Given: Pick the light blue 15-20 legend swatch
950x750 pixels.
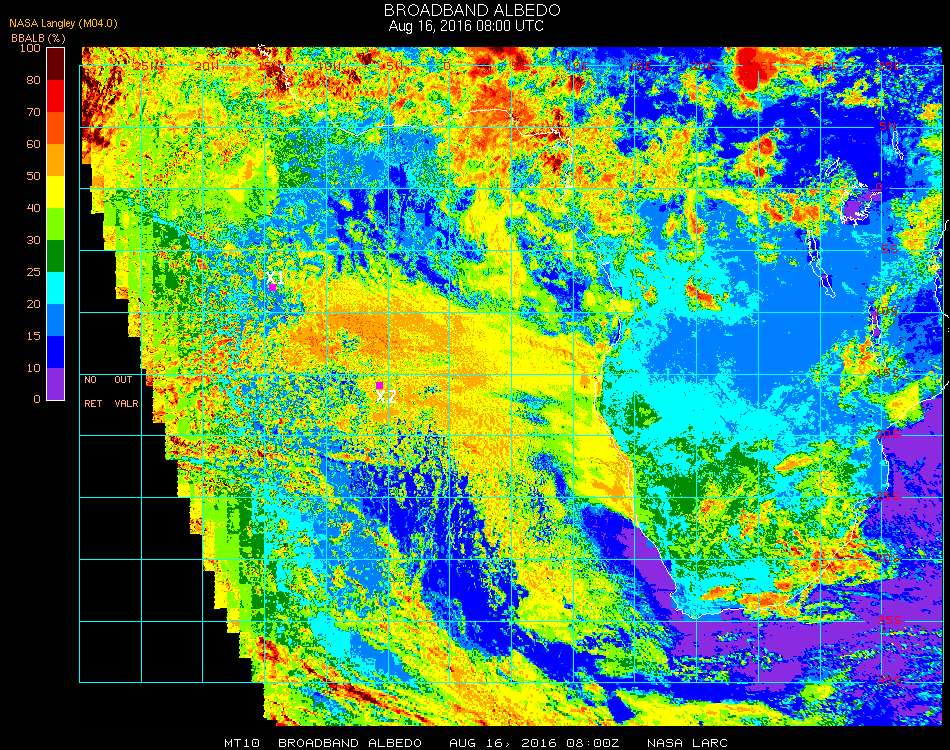Looking at the screenshot, I should pos(56,320).
